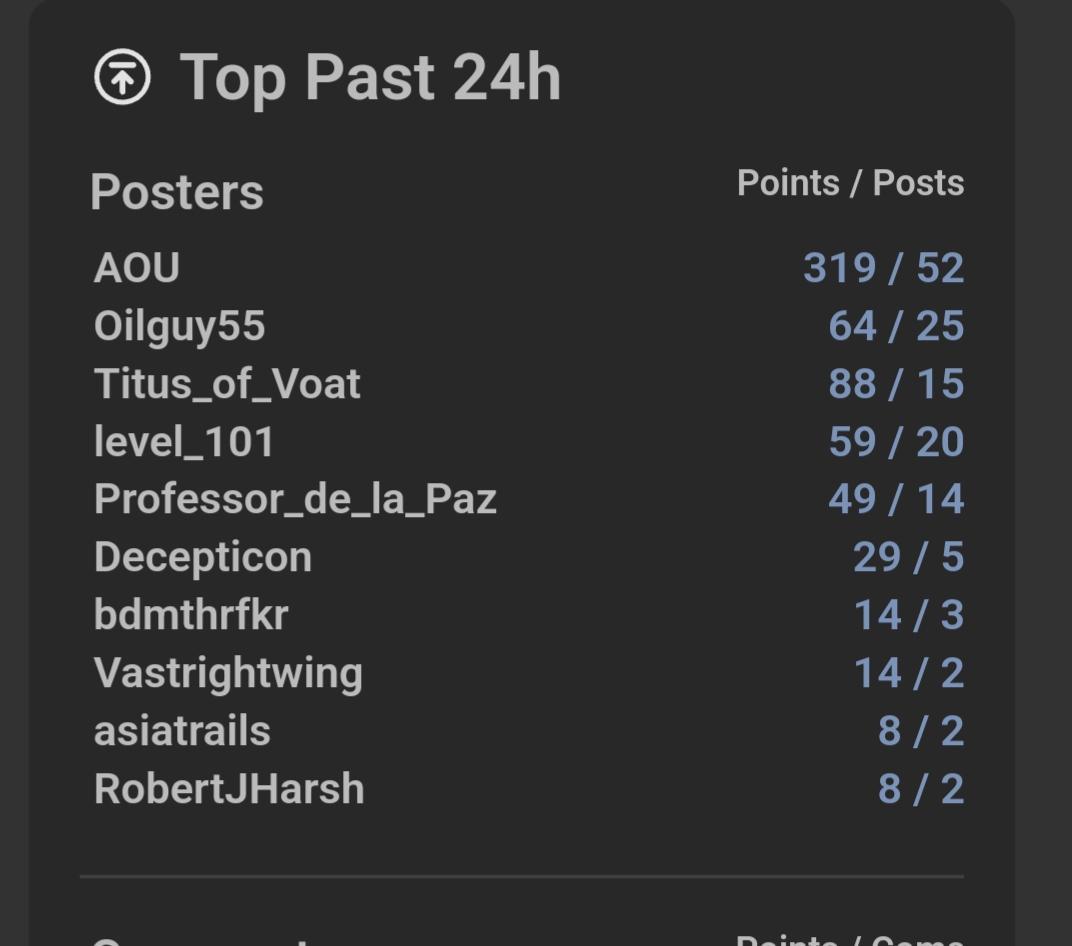This screenshot has width=1072, height=946.
Task: Click the upward arrow Top icon
Action: click(122, 78)
